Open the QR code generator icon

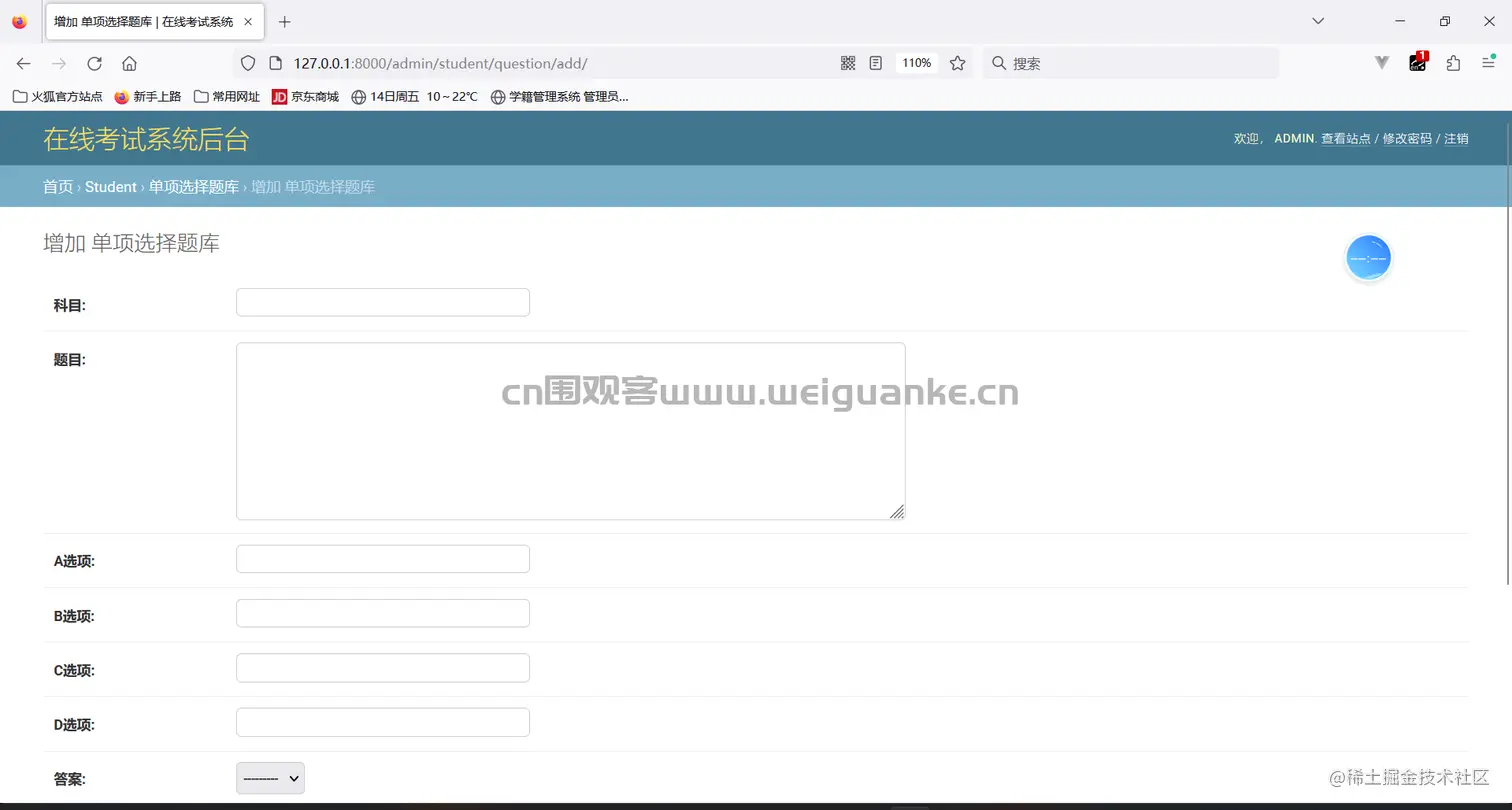coord(848,63)
